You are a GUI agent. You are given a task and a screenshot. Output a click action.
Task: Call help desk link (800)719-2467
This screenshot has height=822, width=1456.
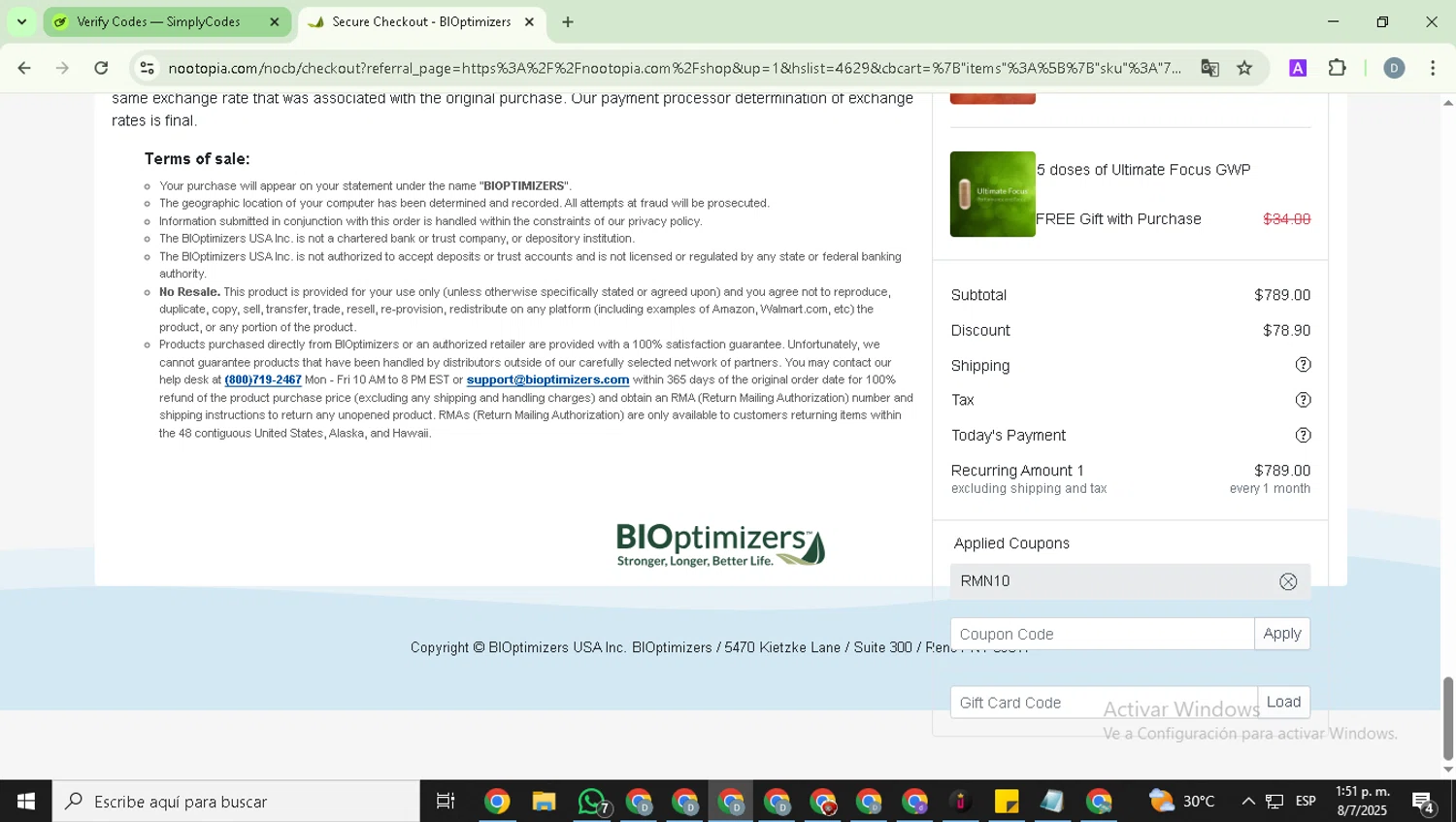(x=263, y=380)
